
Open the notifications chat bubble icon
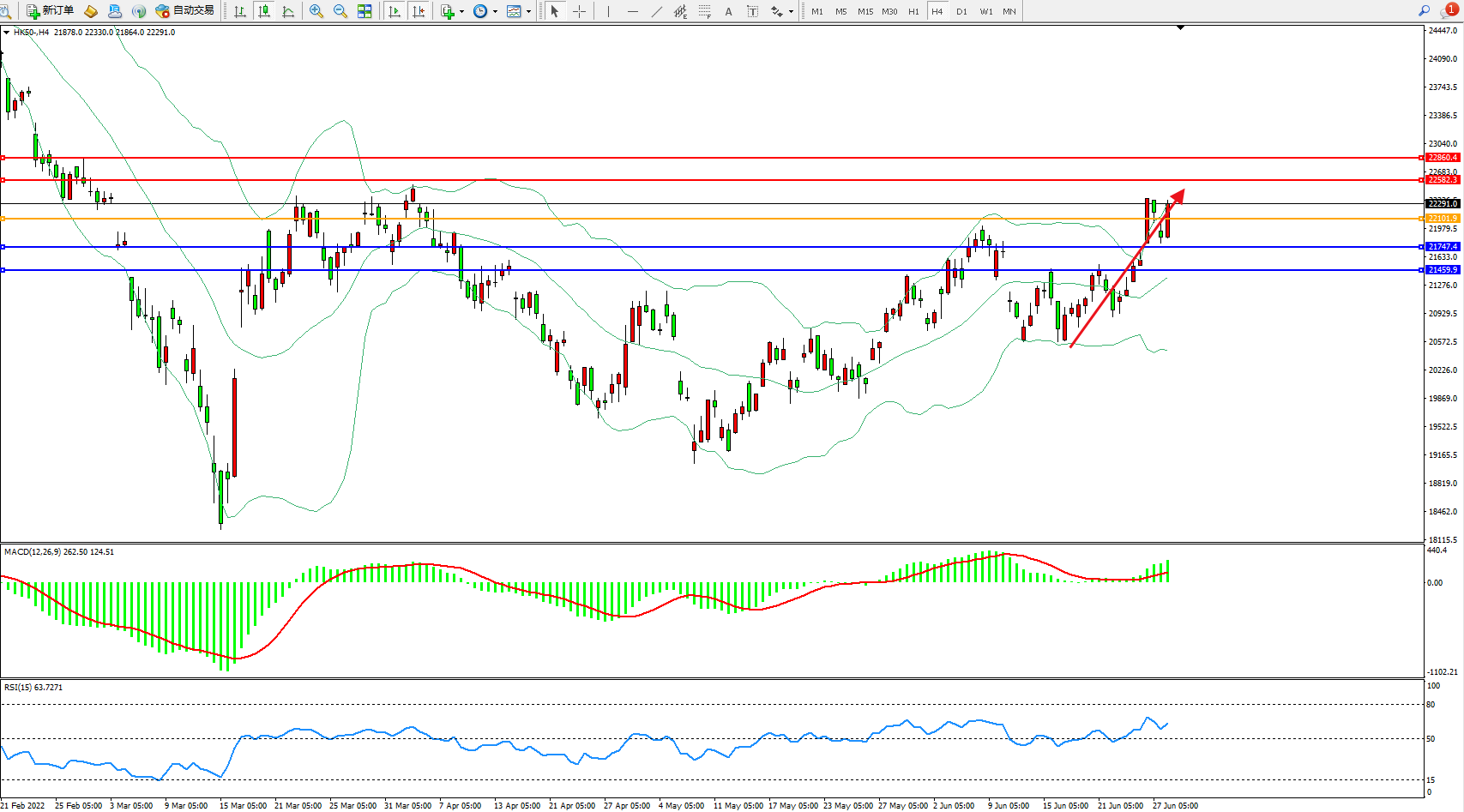click(x=1449, y=11)
